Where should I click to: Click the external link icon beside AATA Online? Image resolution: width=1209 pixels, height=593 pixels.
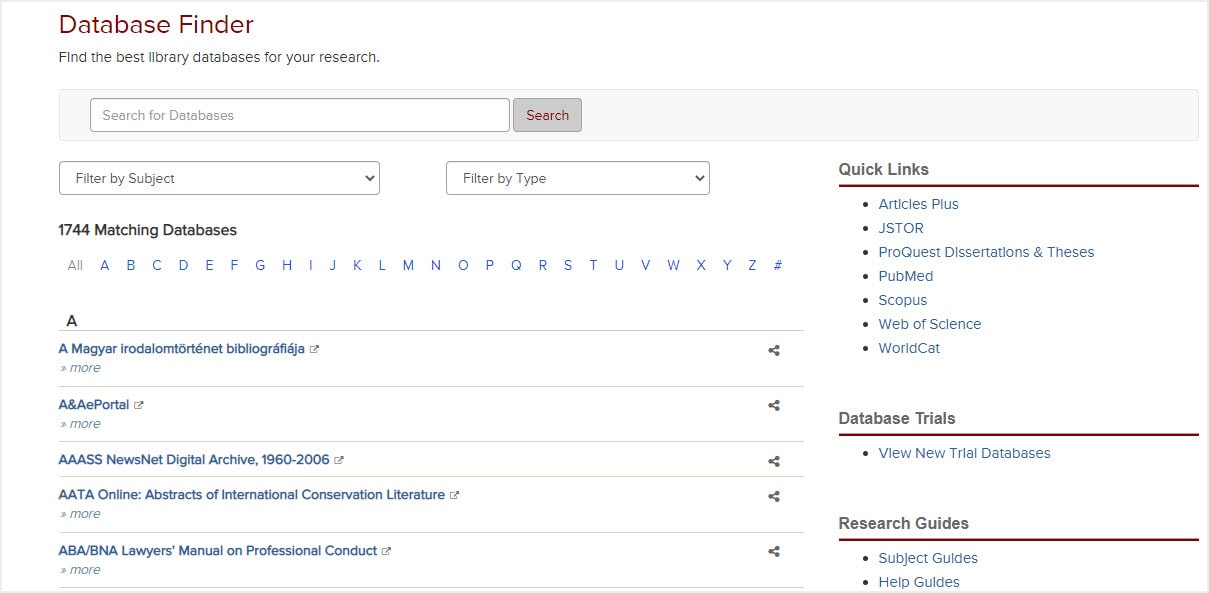[x=455, y=494]
